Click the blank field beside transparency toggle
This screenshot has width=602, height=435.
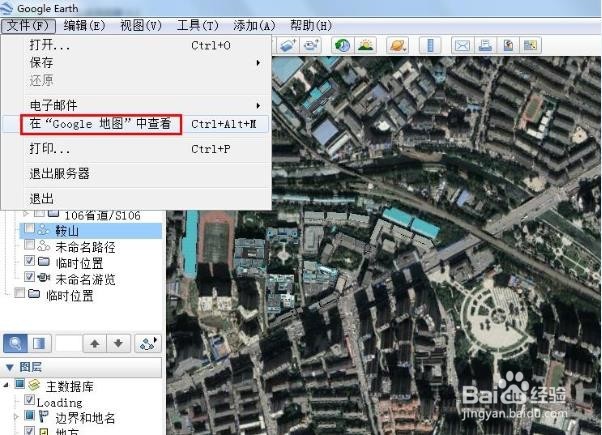(x=68, y=343)
